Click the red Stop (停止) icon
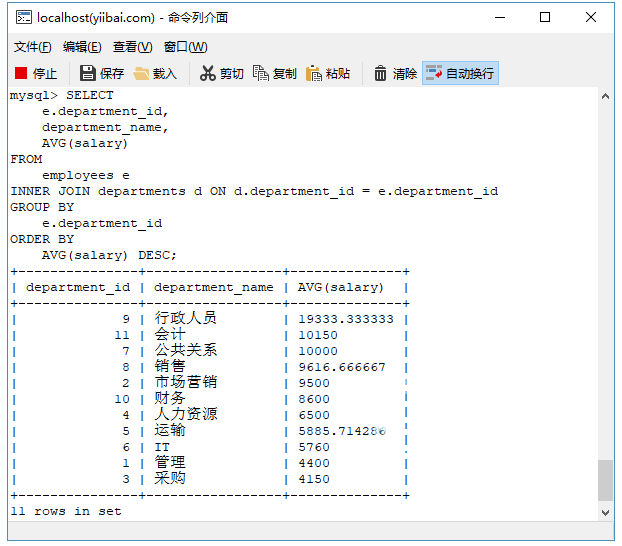The image size is (622, 546). click(x=21, y=73)
